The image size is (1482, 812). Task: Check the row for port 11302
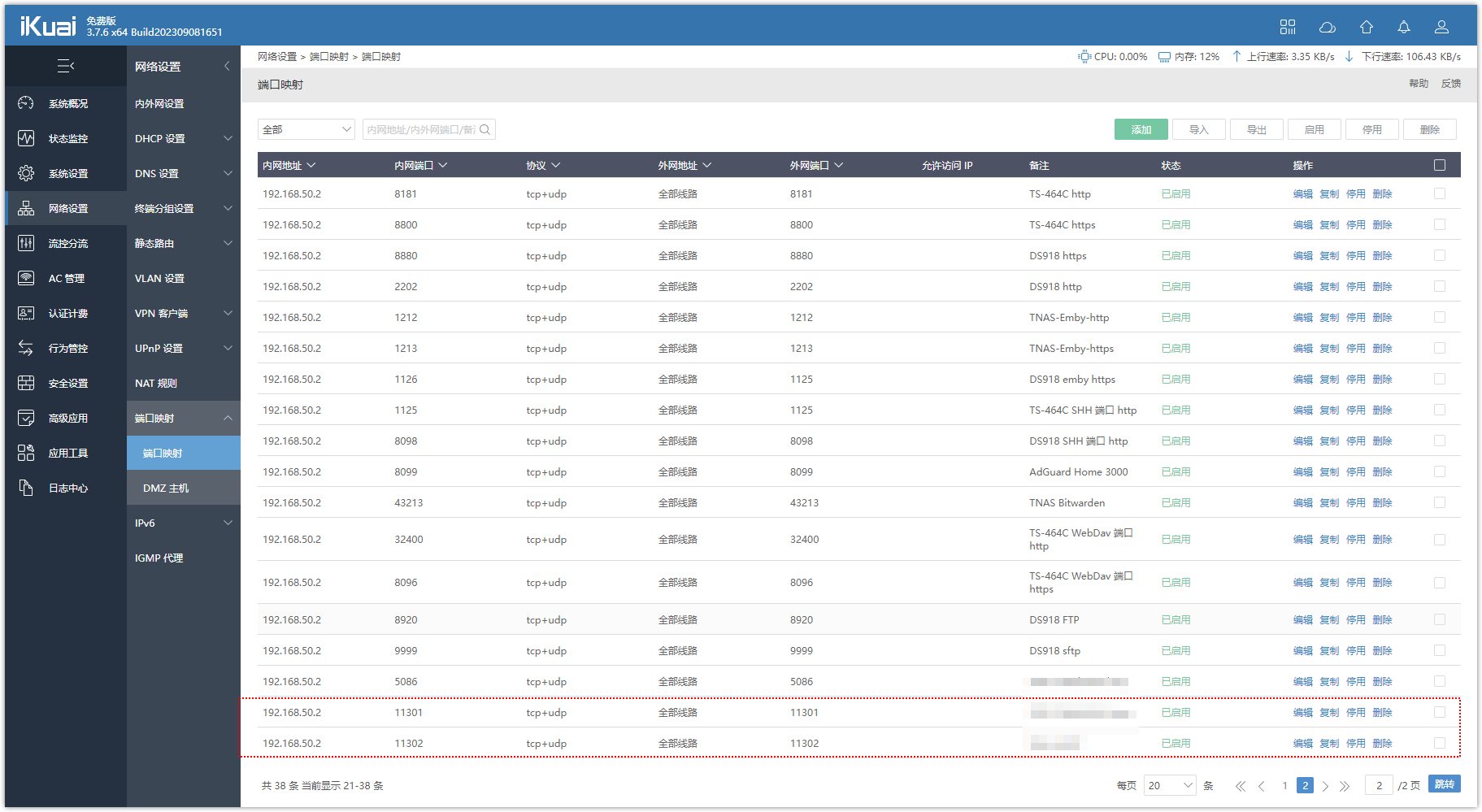point(1440,743)
